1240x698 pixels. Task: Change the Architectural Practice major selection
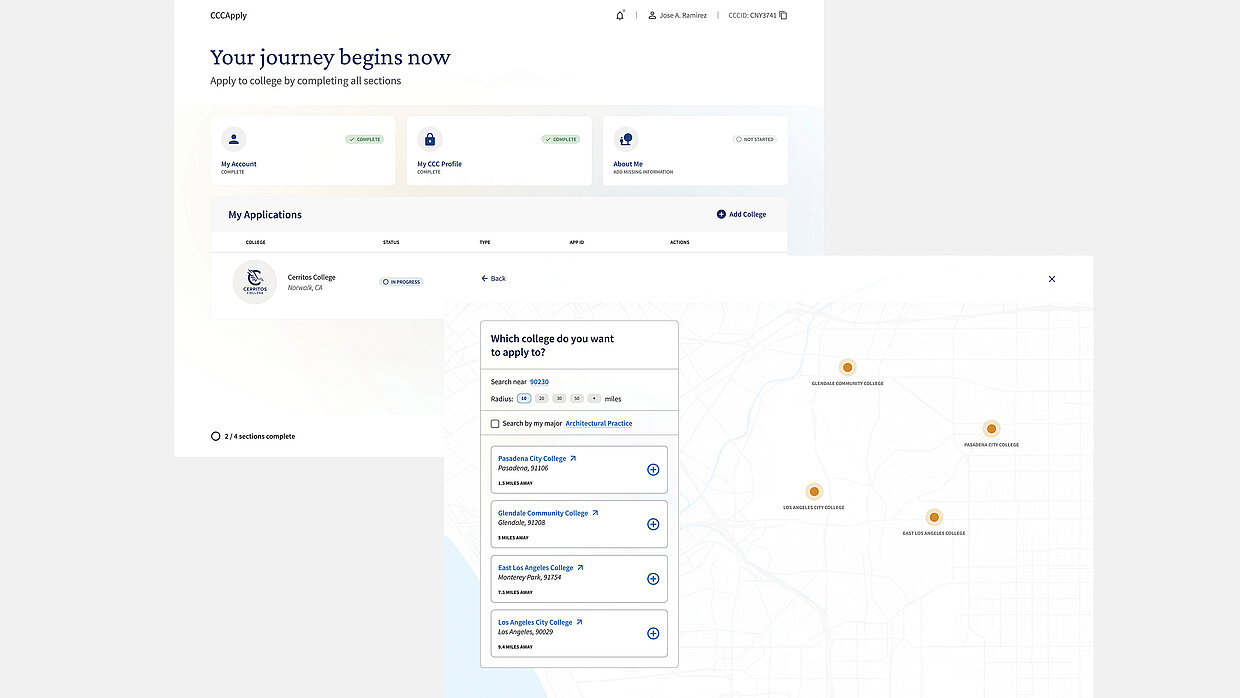click(598, 424)
